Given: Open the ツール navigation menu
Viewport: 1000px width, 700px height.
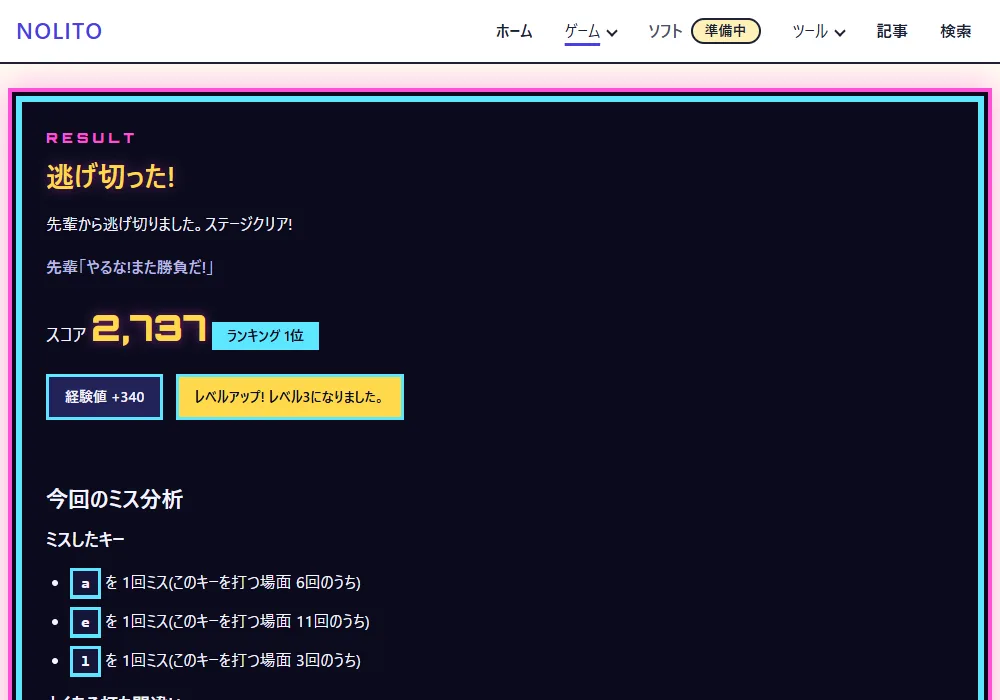Looking at the screenshot, I should pos(810,31).
